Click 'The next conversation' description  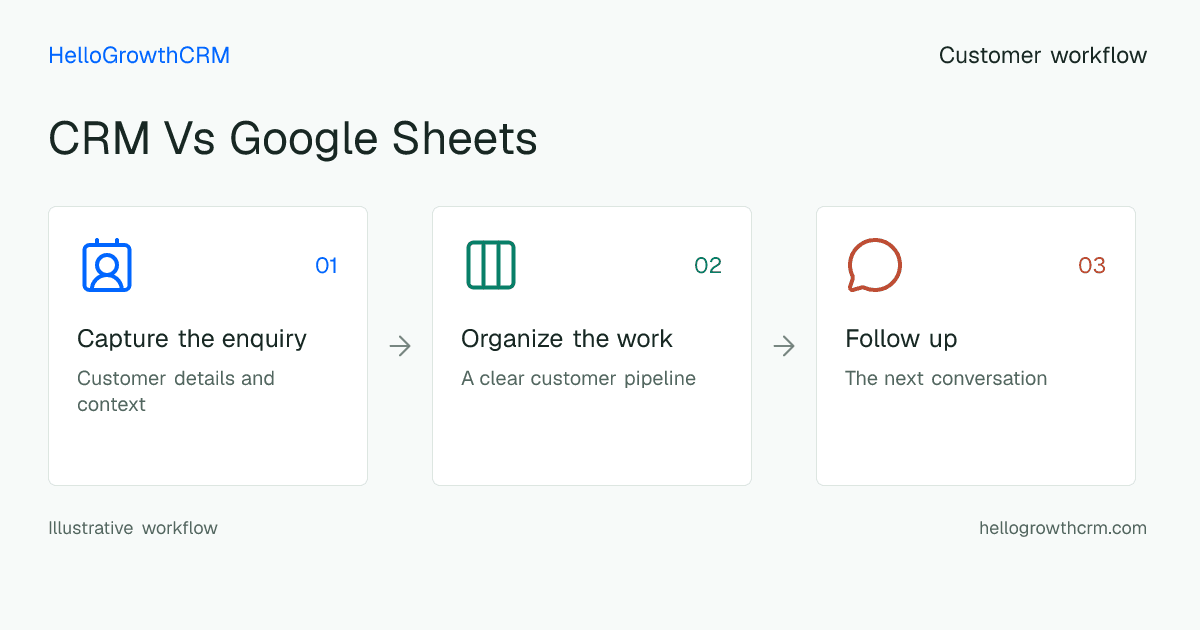point(946,379)
